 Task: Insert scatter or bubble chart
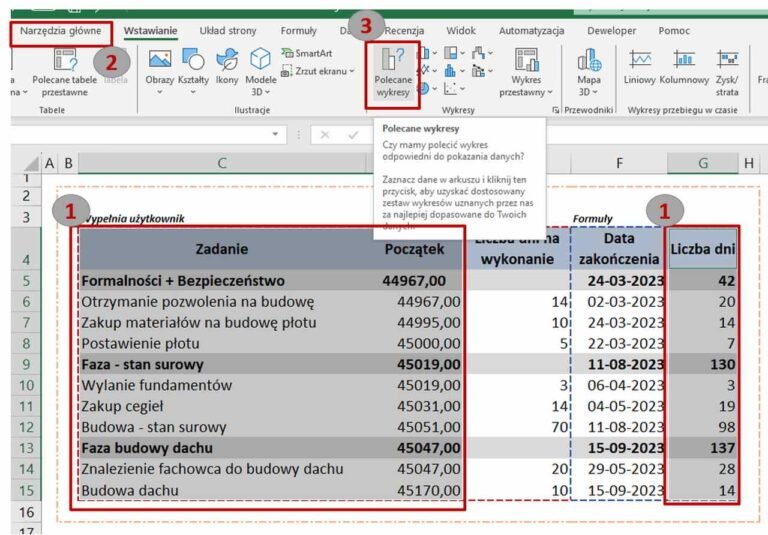[450, 89]
